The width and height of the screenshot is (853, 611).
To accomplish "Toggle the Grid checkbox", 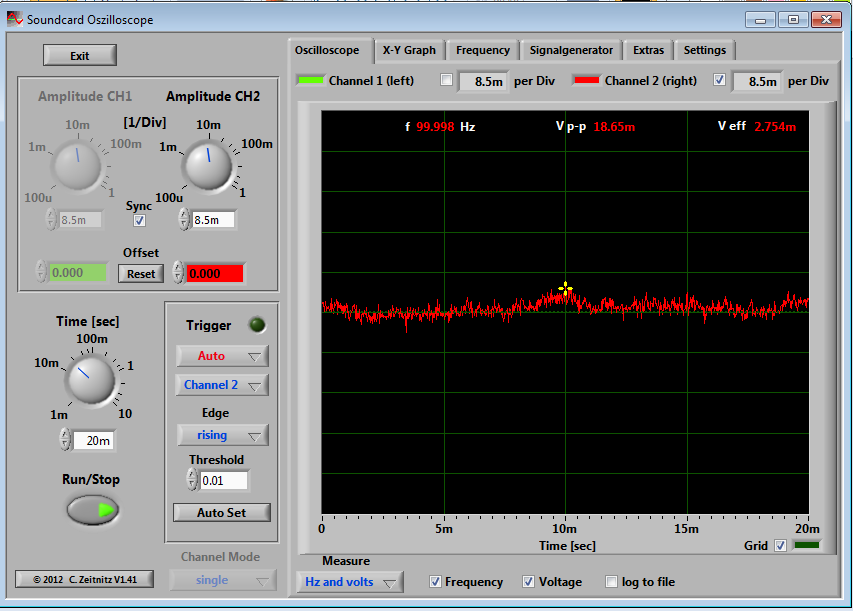I will pyautogui.click(x=780, y=545).
